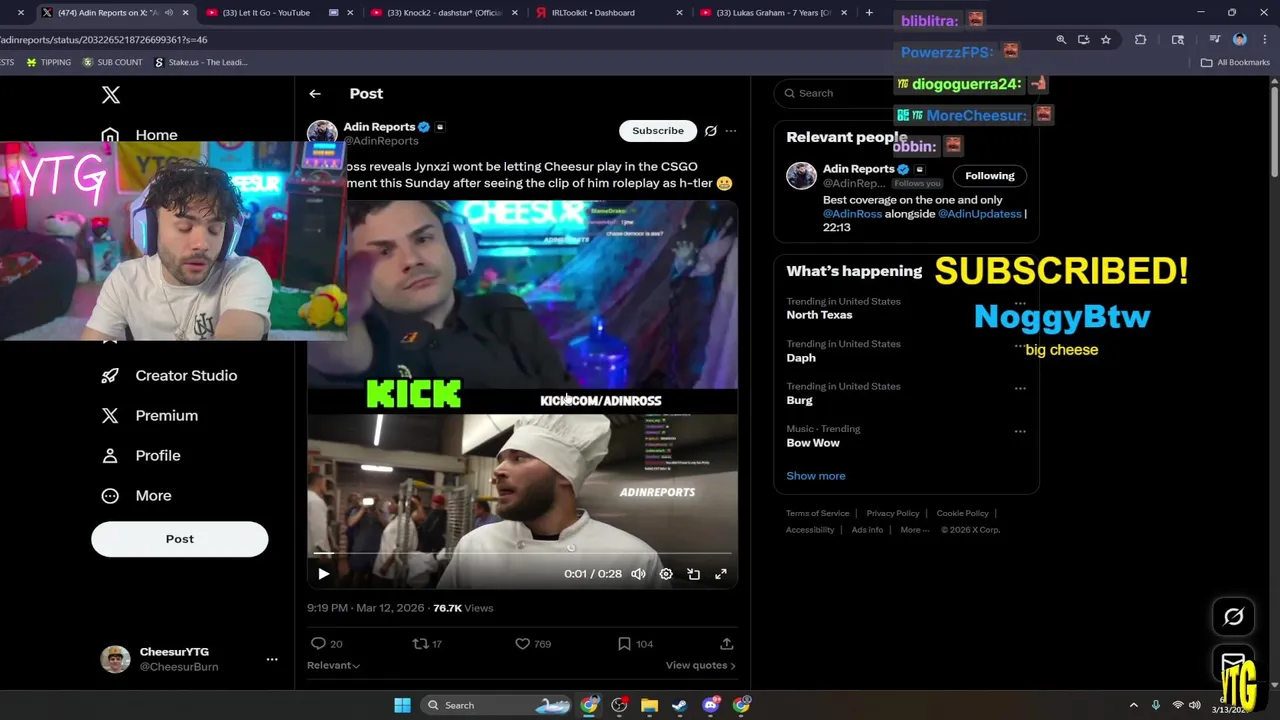Screen dimensions: 1280x720
Task: Mute the video volume
Action: [638, 574]
